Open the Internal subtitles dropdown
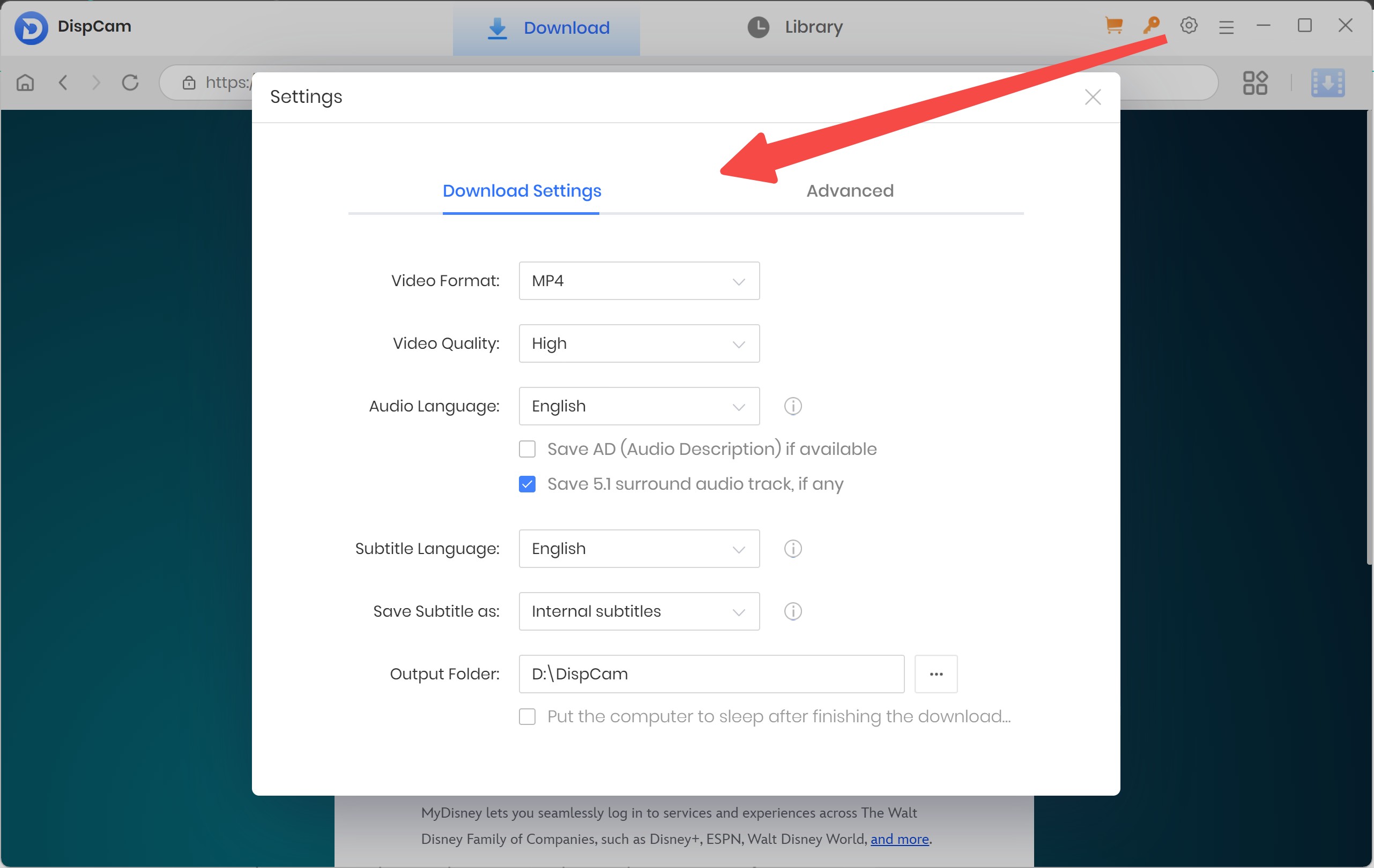 [x=639, y=611]
